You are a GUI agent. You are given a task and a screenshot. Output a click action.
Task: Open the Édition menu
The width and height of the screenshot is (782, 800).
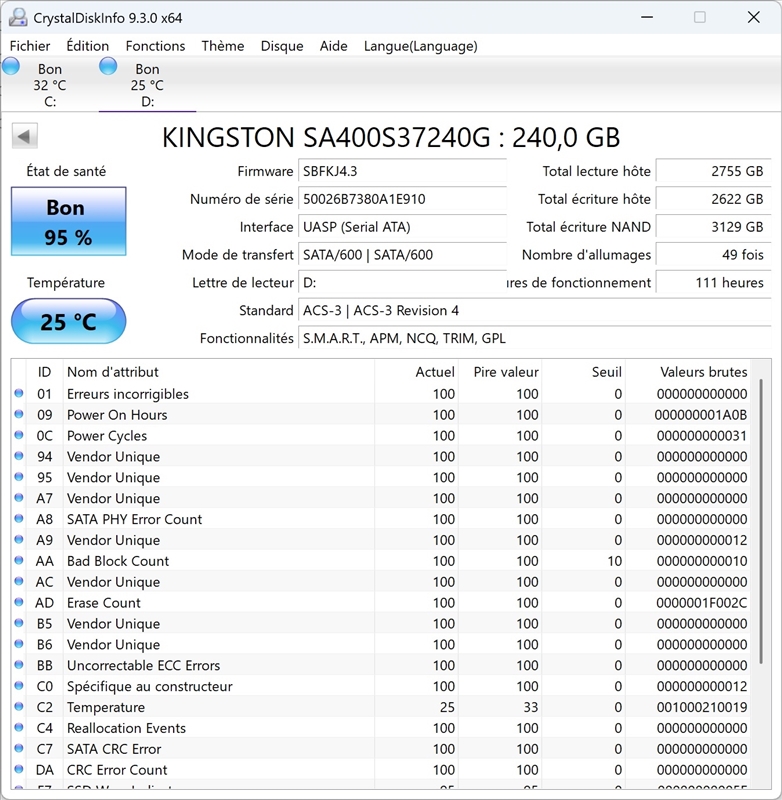pos(88,46)
